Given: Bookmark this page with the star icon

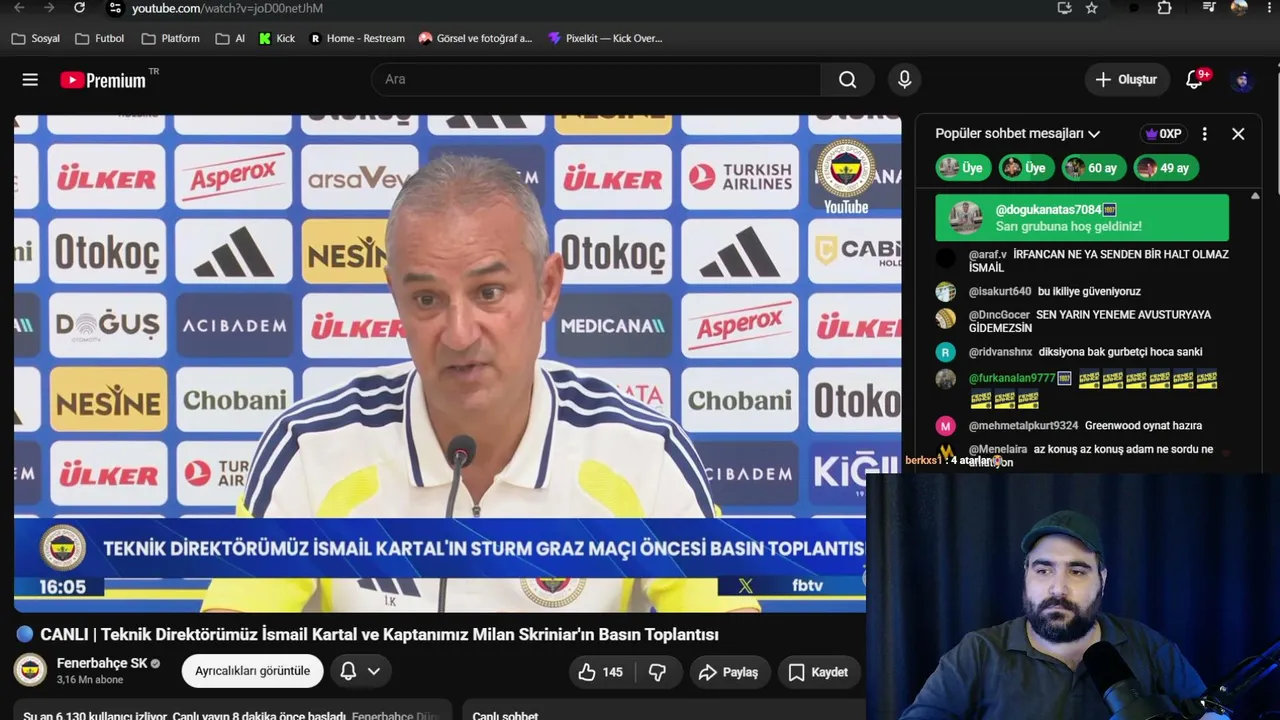Looking at the screenshot, I should (x=1092, y=8).
